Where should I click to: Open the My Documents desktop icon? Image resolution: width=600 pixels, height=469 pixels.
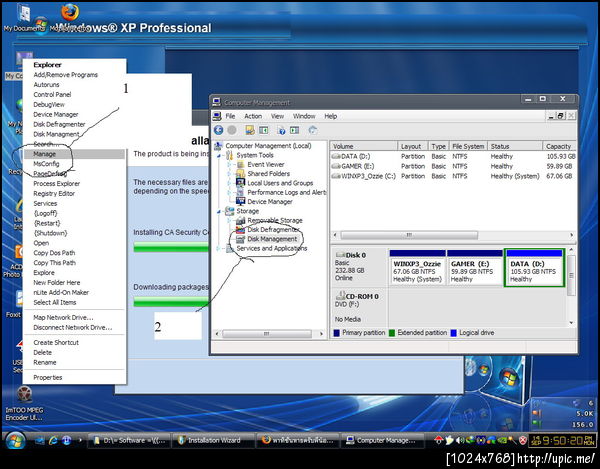24,18
